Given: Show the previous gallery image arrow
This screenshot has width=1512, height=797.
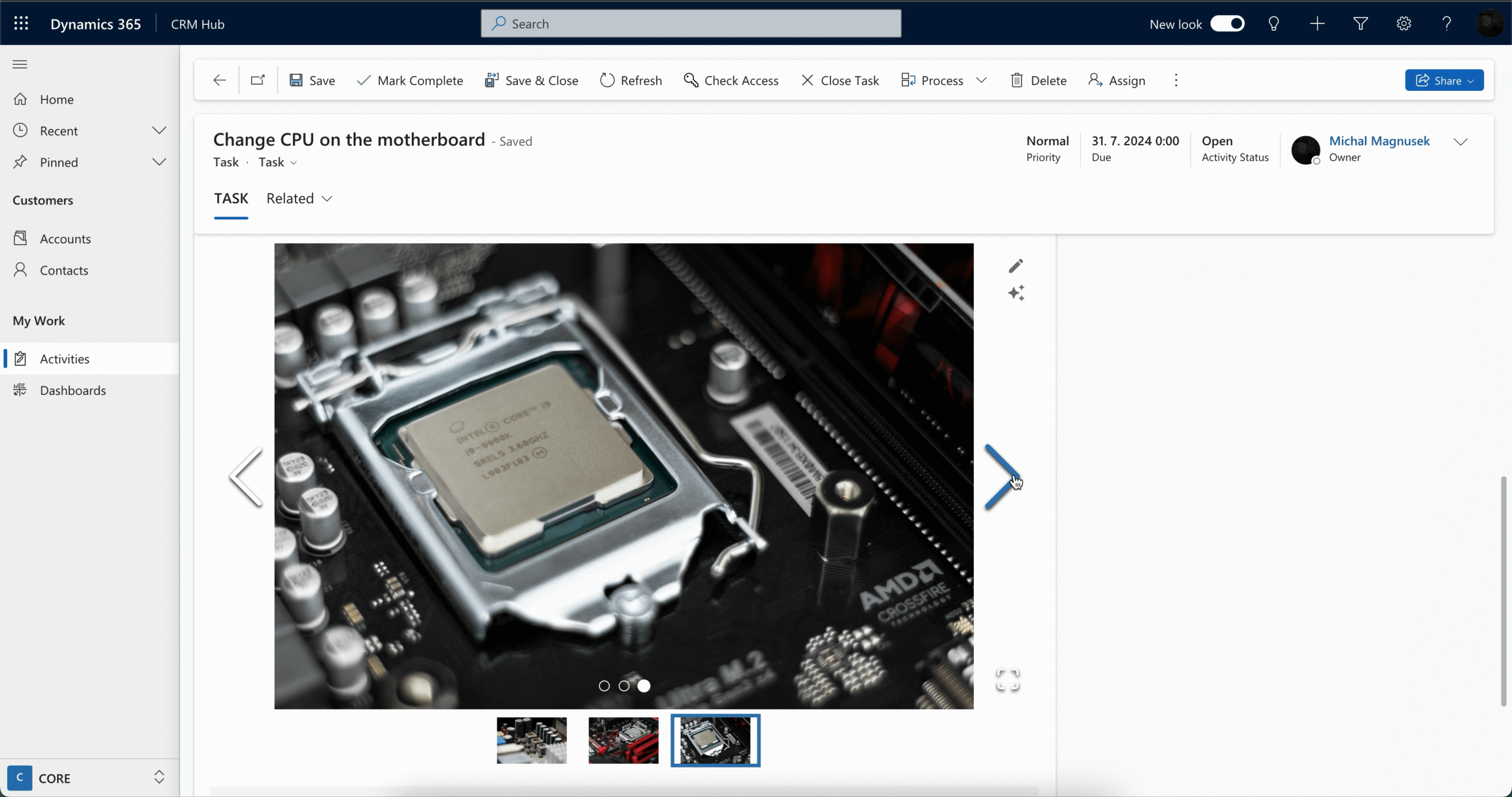Looking at the screenshot, I should click(246, 477).
